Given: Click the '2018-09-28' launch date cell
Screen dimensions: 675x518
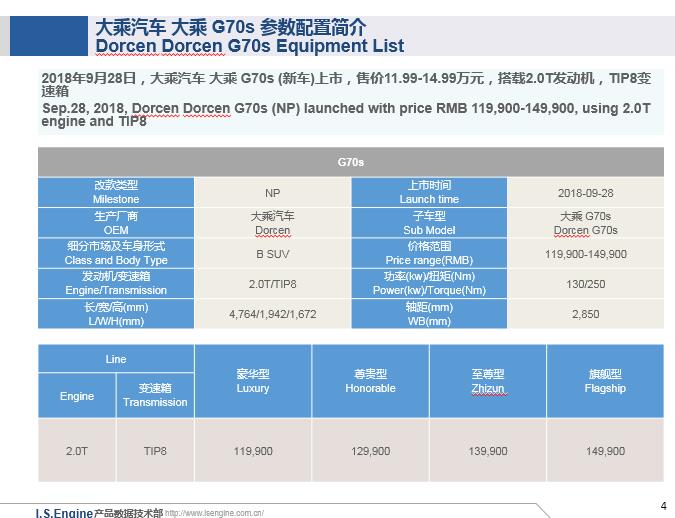Looking at the screenshot, I should 585,192.
